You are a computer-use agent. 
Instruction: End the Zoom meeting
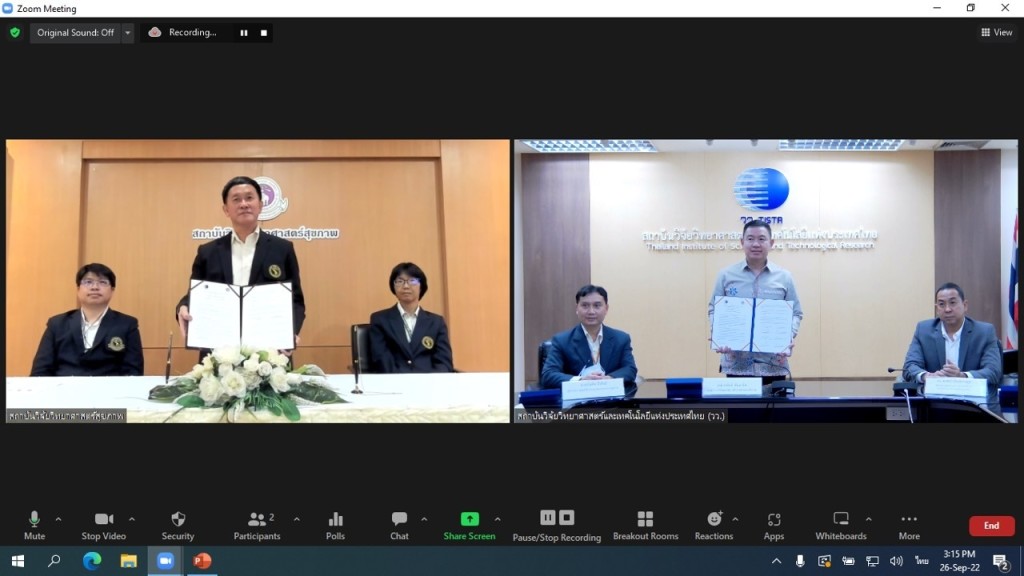click(x=990, y=525)
